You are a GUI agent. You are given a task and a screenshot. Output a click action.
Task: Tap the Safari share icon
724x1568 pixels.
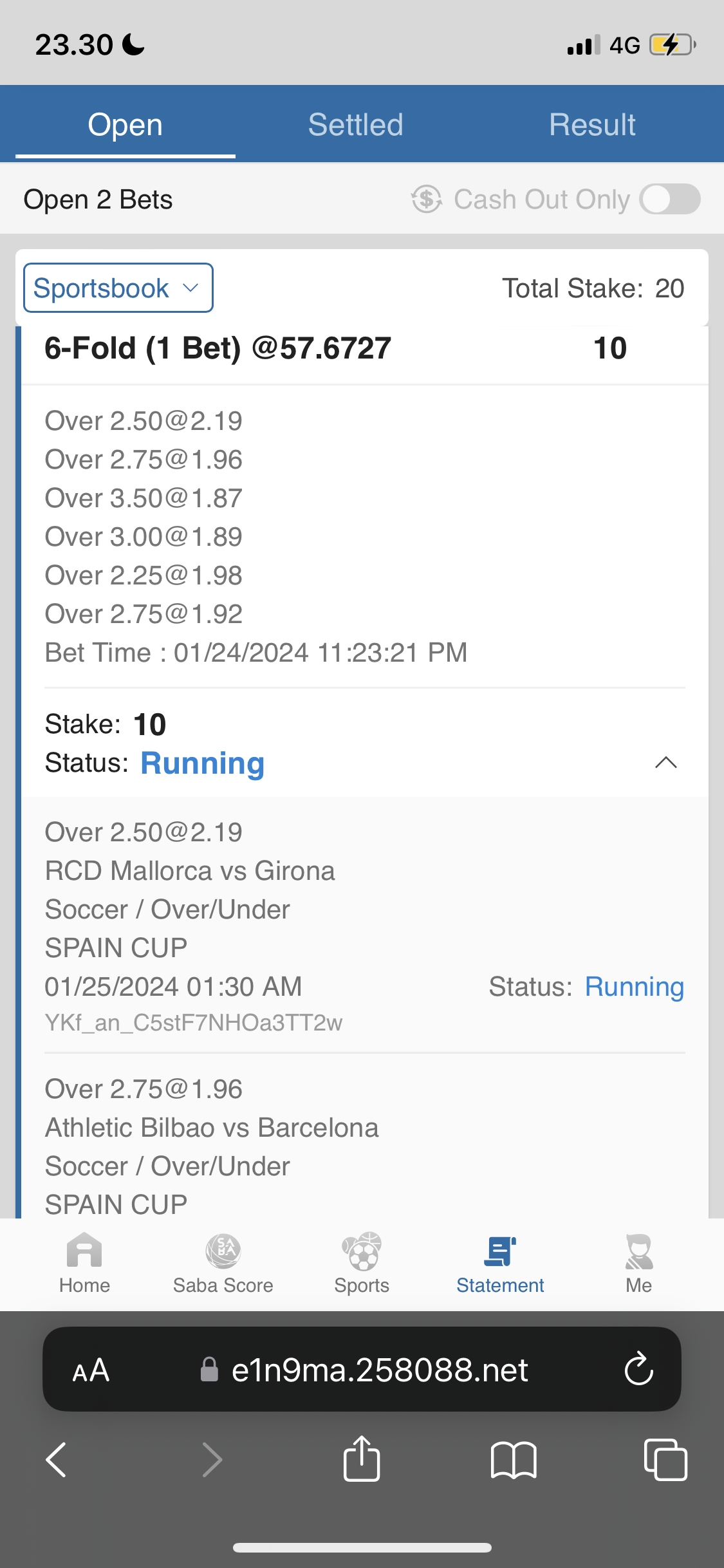(x=362, y=1459)
